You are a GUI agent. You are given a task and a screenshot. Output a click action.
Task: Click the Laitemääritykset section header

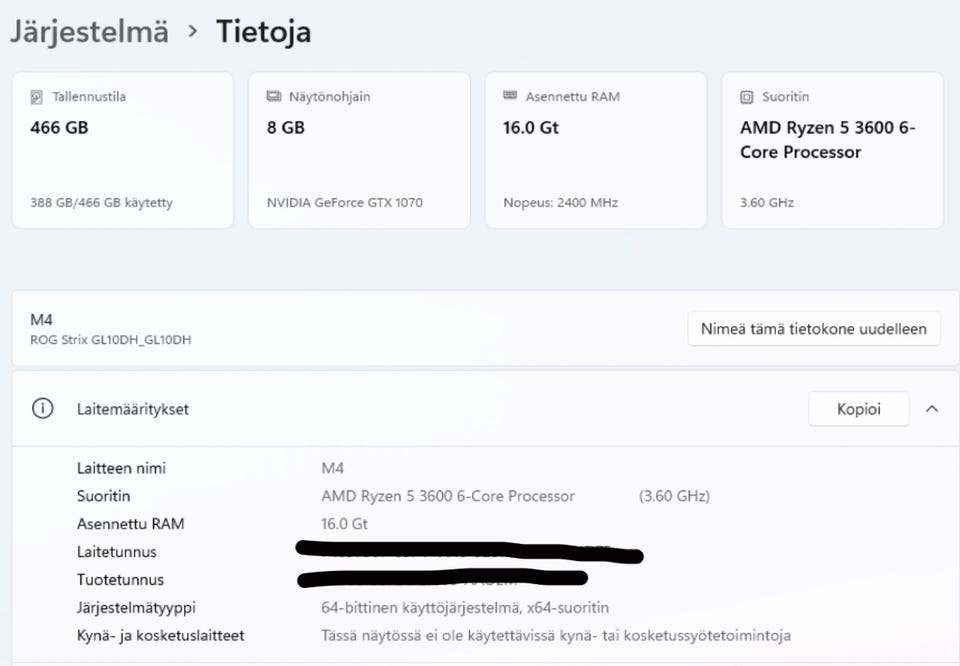point(133,409)
